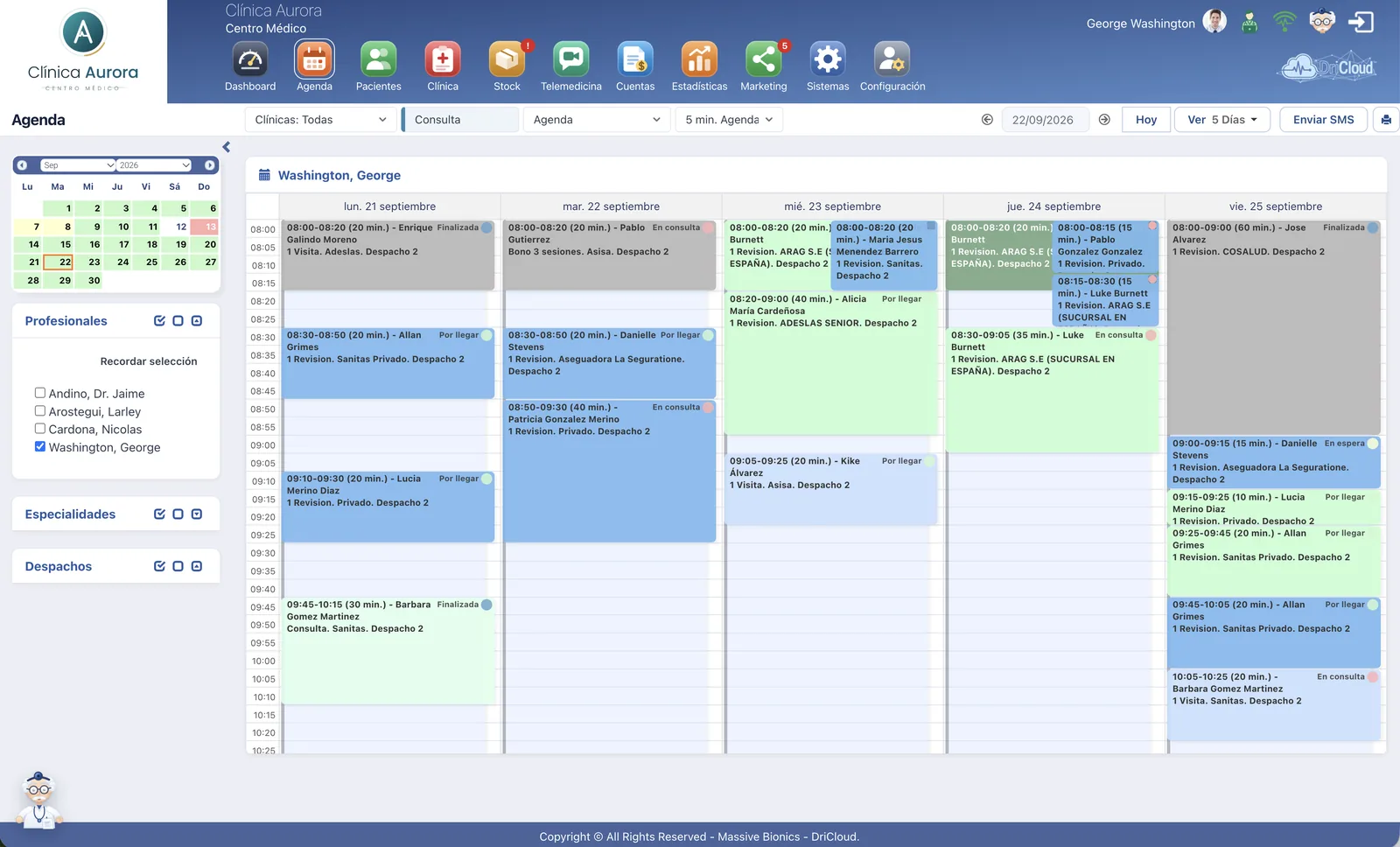Image resolution: width=1400 pixels, height=847 pixels.
Task: Click the doctor mascot helper in corner
Action: [38, 801]
